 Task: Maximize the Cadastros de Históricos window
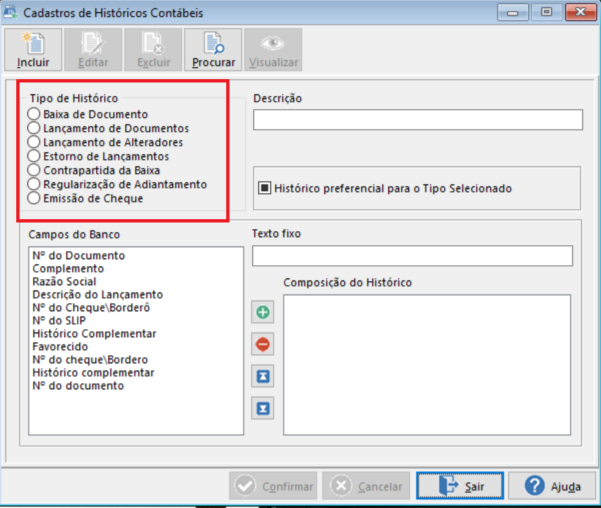click(547, 12)
